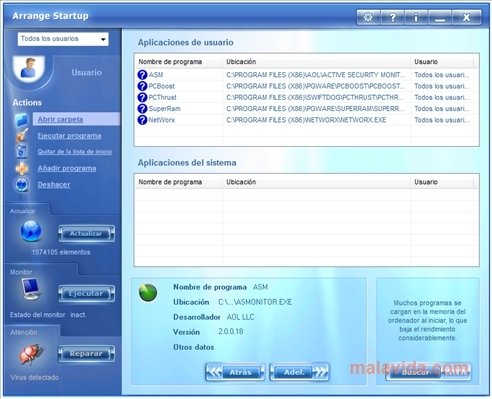This screenshot has width=492, height=399.
Task: Click the Añadir programa link
Action: (x=67, y=168)
